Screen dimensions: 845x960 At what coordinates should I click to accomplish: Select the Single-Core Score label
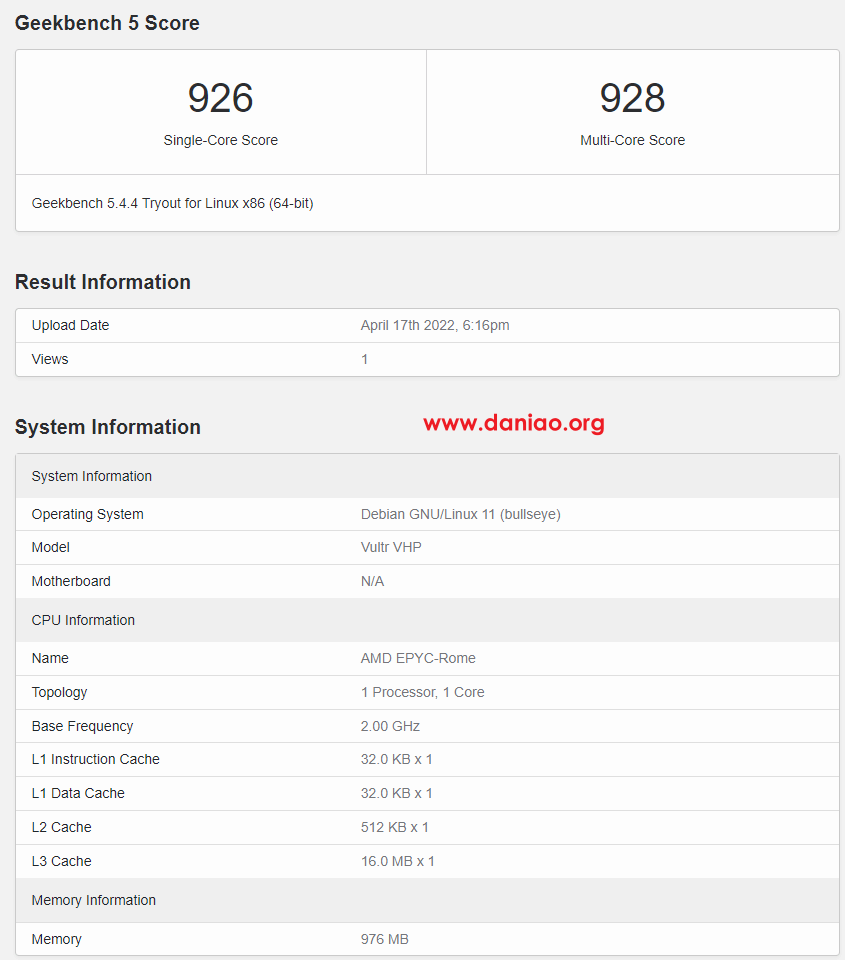point(220,140)
